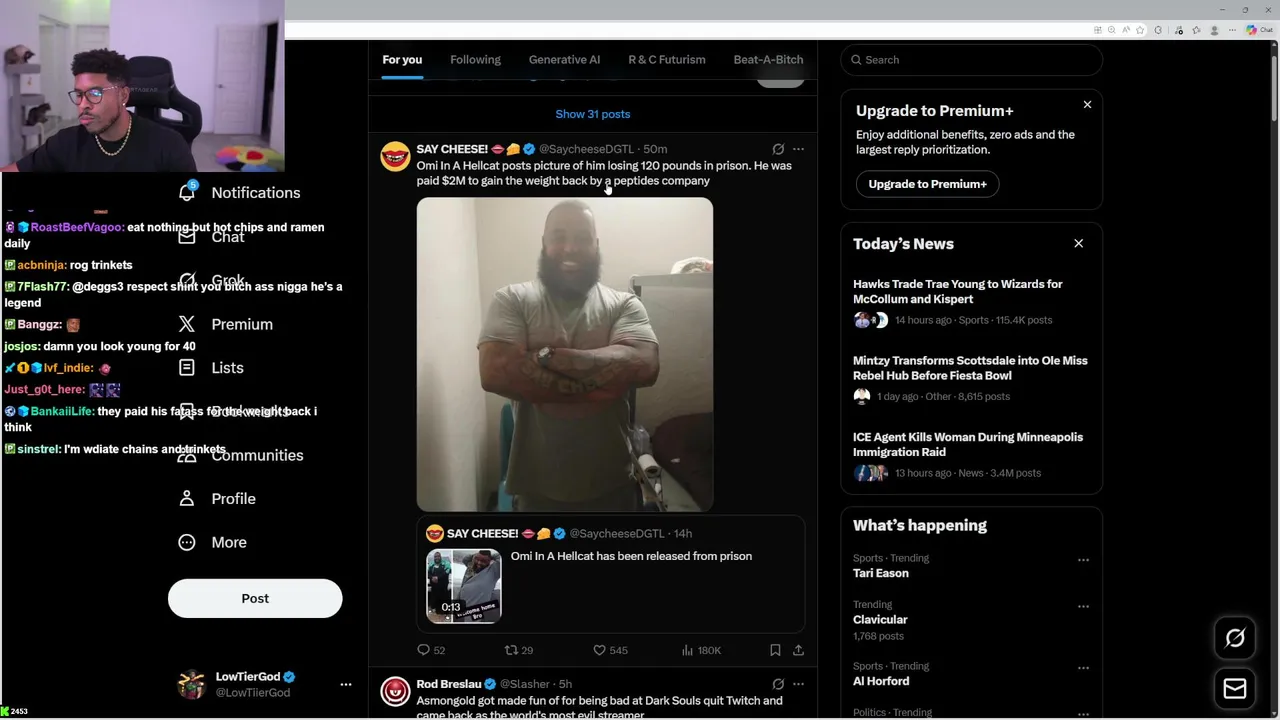Click the Rod Breslau profile avatar
This screenshot has width=1280, height=720.
click(x=395, y=691)
